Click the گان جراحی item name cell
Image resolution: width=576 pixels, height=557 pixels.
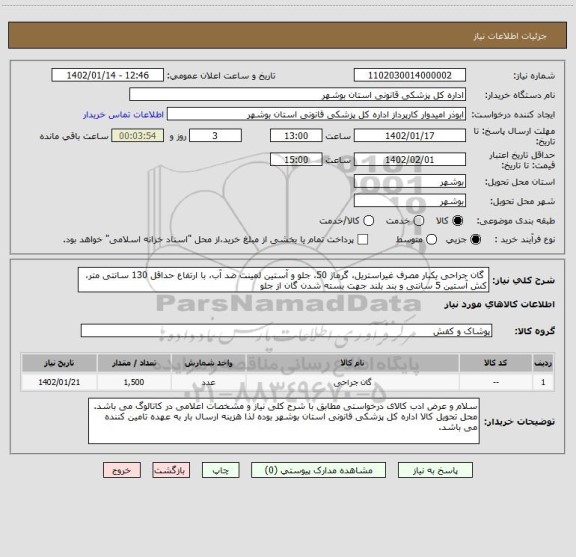tap(352, 382)
